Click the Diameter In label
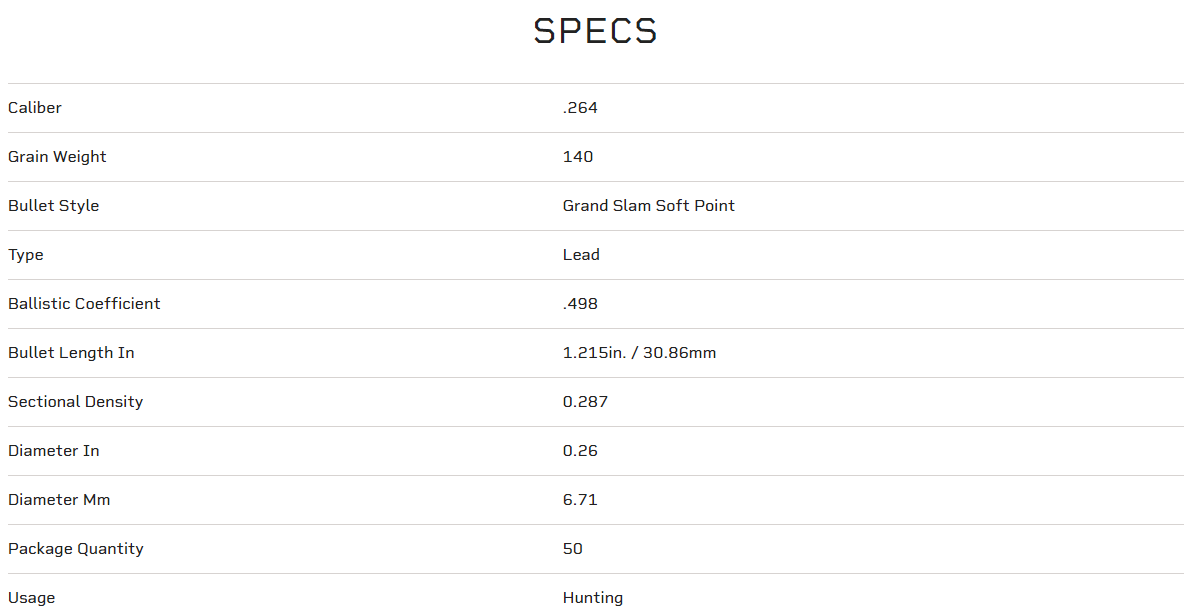 (54, 451)
